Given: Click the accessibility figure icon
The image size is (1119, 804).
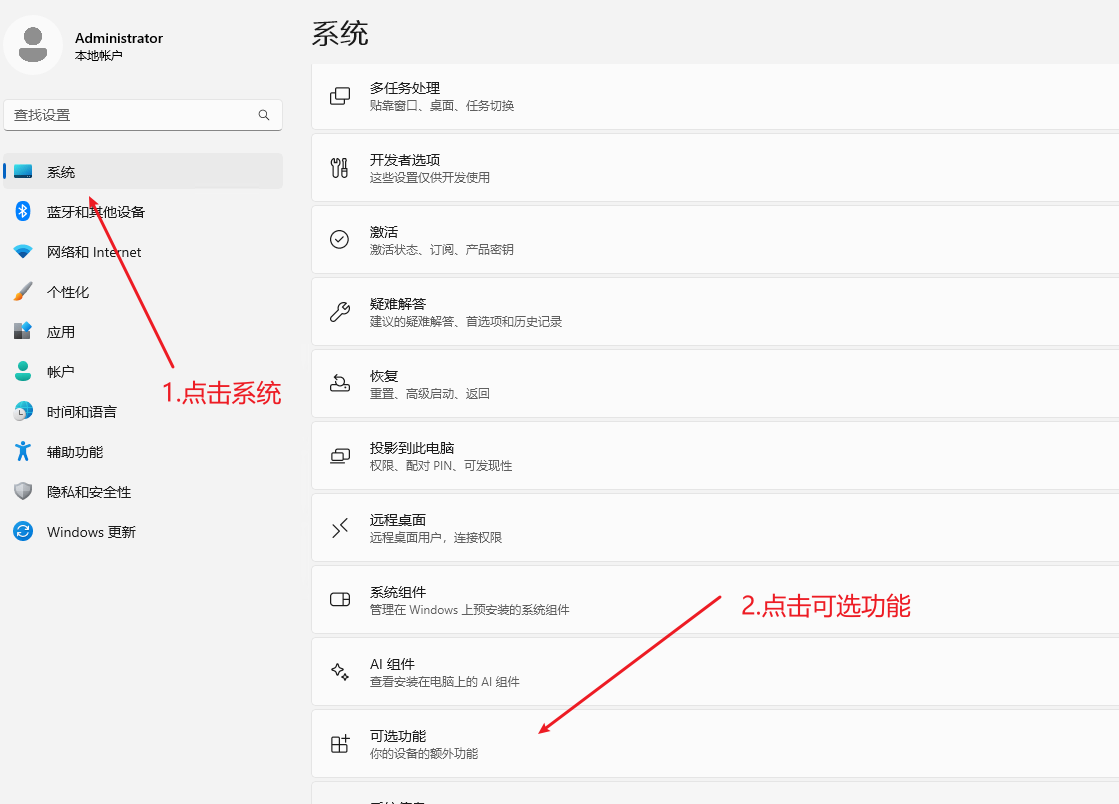Looking at the screenshot, I should [x=23, y=452].
